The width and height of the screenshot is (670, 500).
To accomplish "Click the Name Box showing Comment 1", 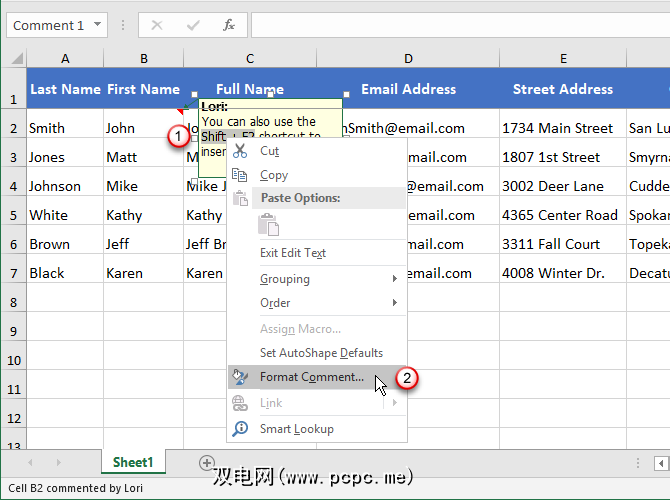I will click(47, 25).
